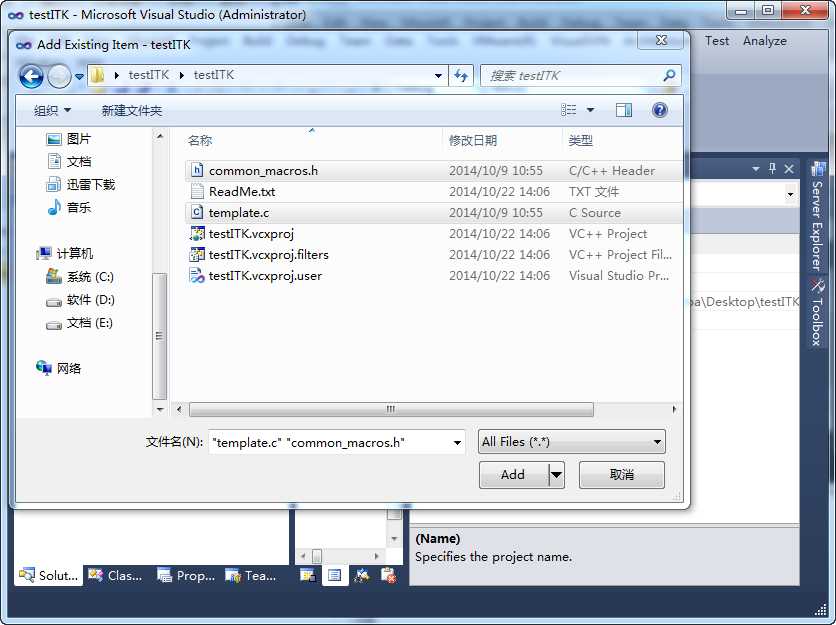Open Server Explorer side tab
This screenshot has width=836, height=625.
817,218
